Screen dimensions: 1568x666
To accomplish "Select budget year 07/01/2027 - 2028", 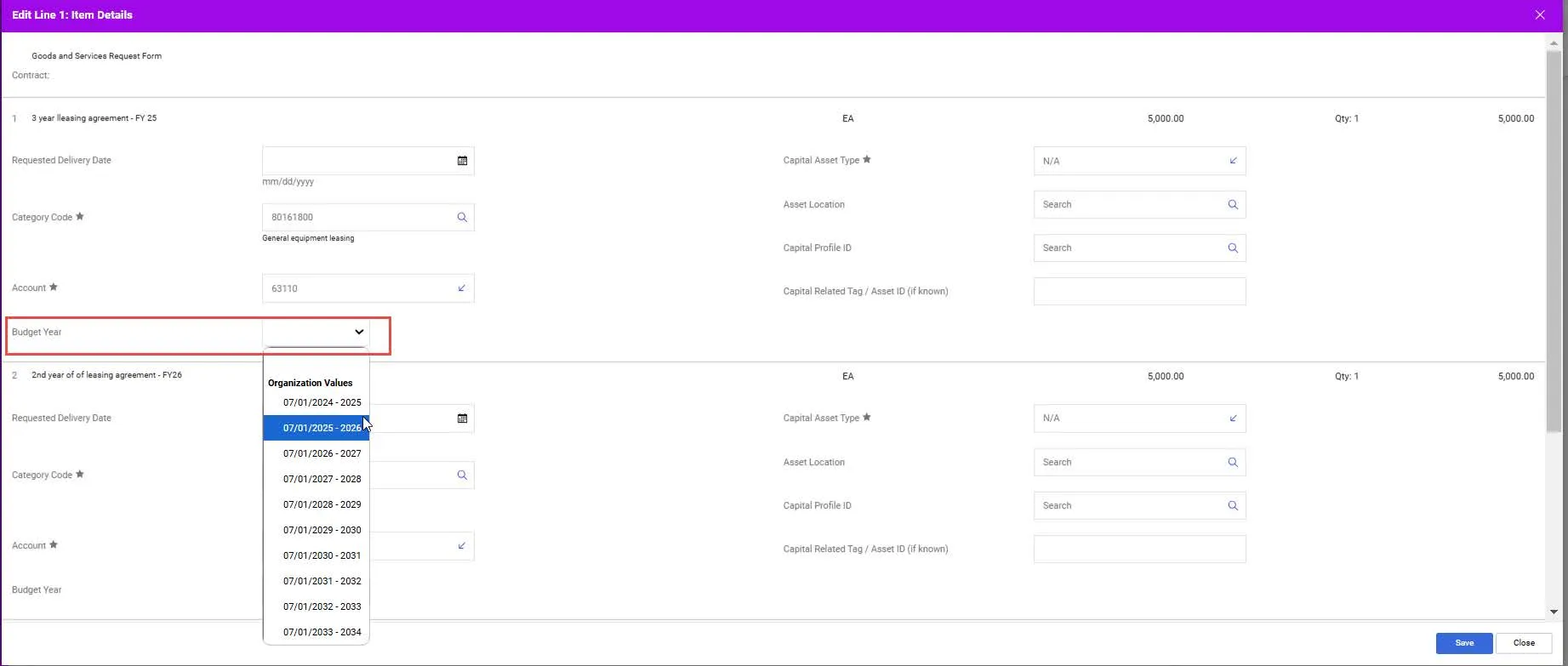I will pos(316,479).
